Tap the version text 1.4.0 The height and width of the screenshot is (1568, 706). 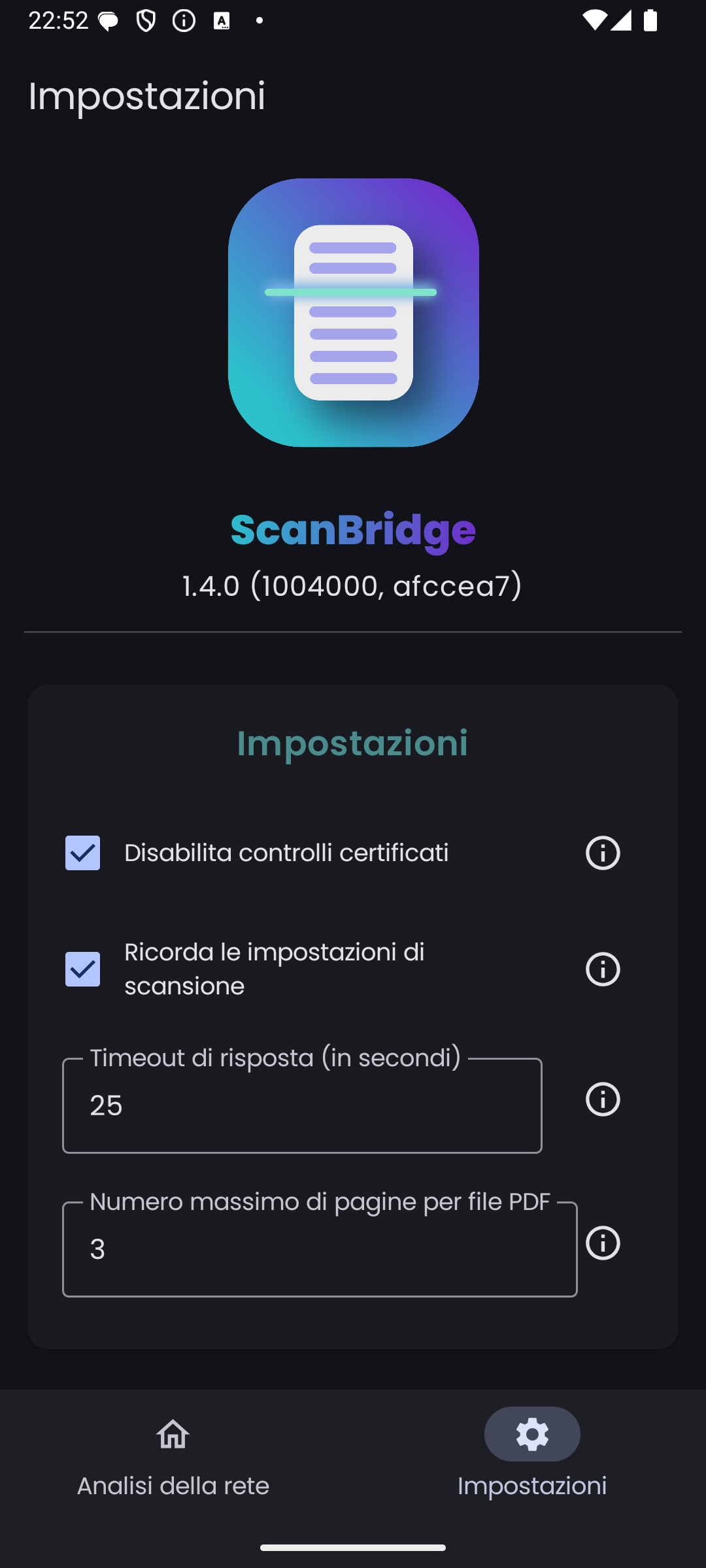click(x=352, y=586)
